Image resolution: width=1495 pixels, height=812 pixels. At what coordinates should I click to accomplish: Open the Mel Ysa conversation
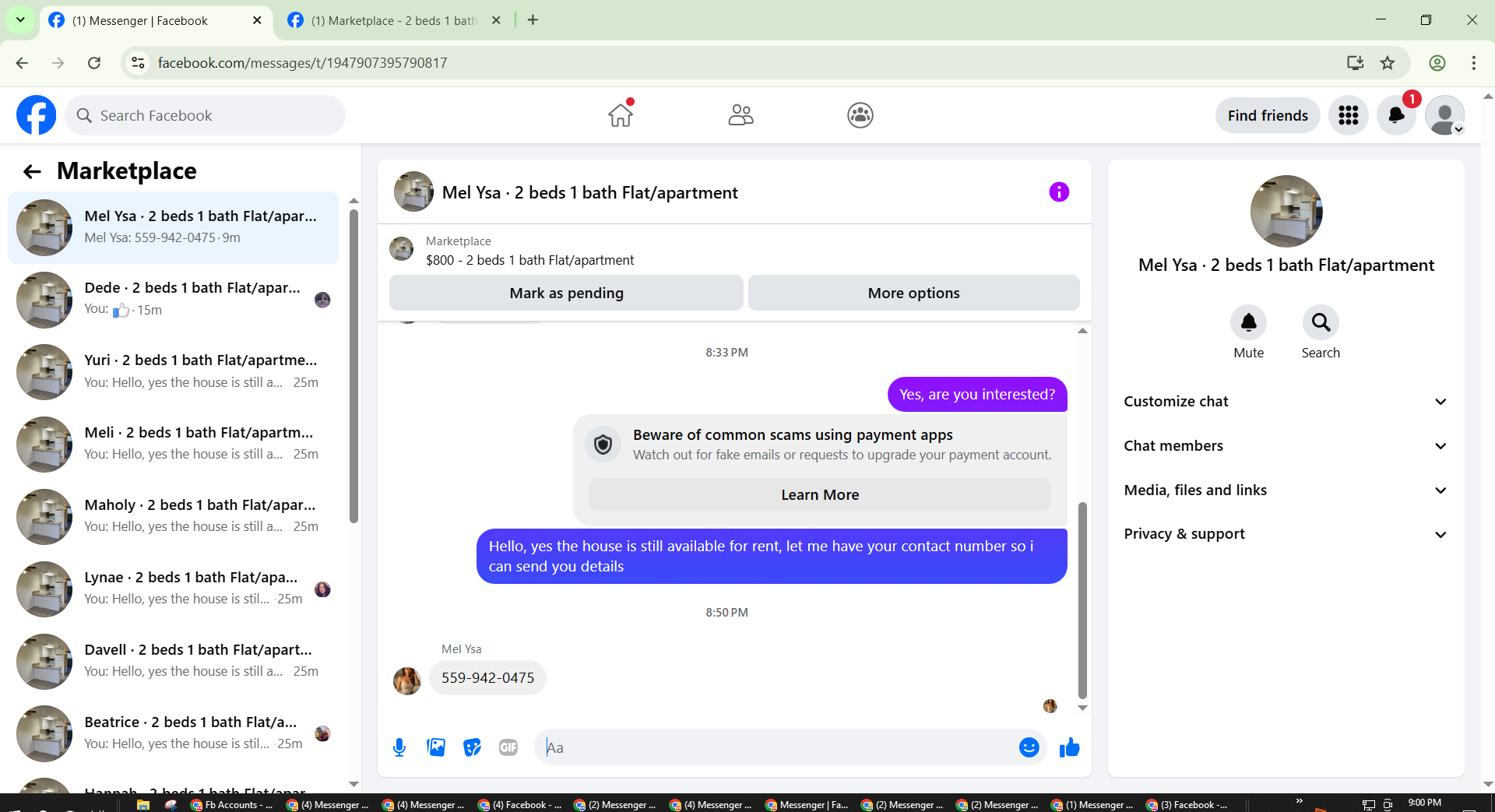tap(173, 227)
